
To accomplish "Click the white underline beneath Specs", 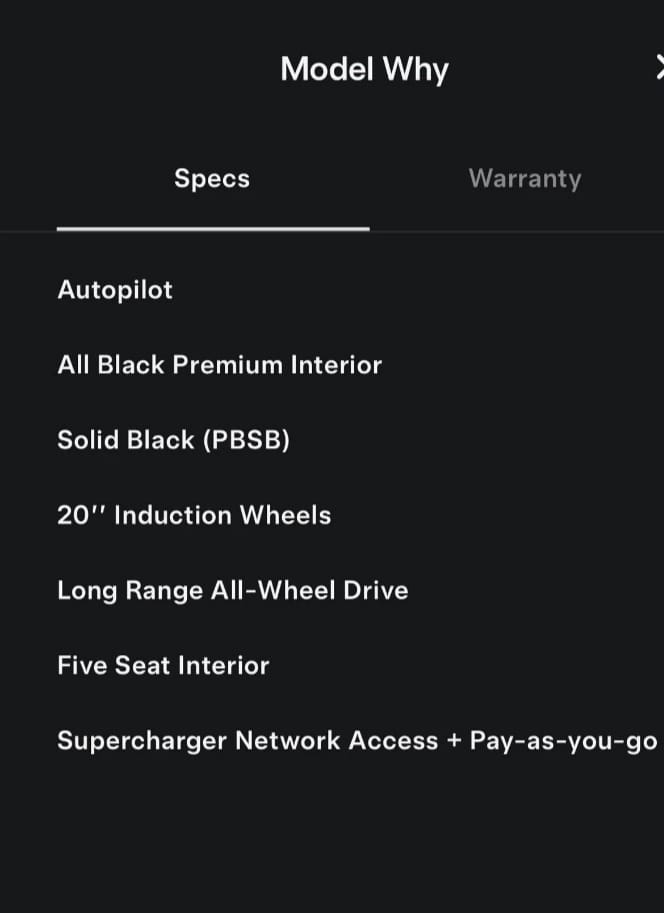I will pos(213,228).
